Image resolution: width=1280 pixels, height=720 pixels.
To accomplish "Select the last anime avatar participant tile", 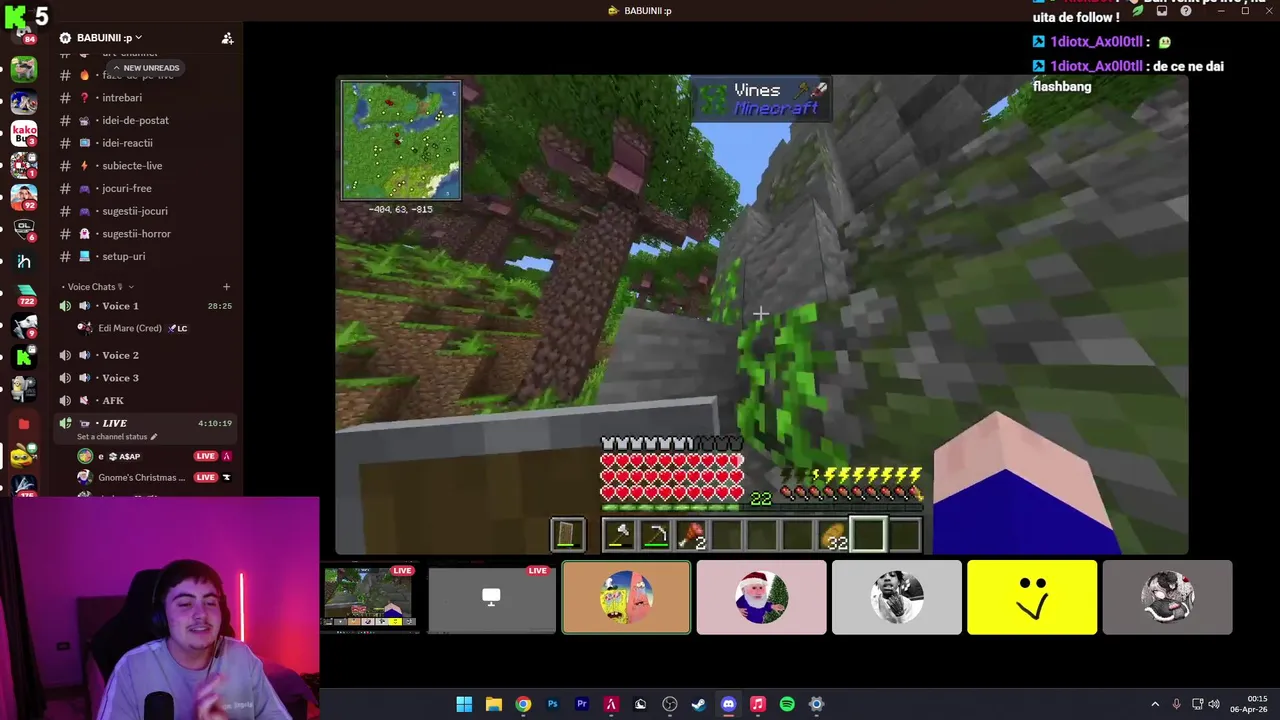I will click(1167, 597).
